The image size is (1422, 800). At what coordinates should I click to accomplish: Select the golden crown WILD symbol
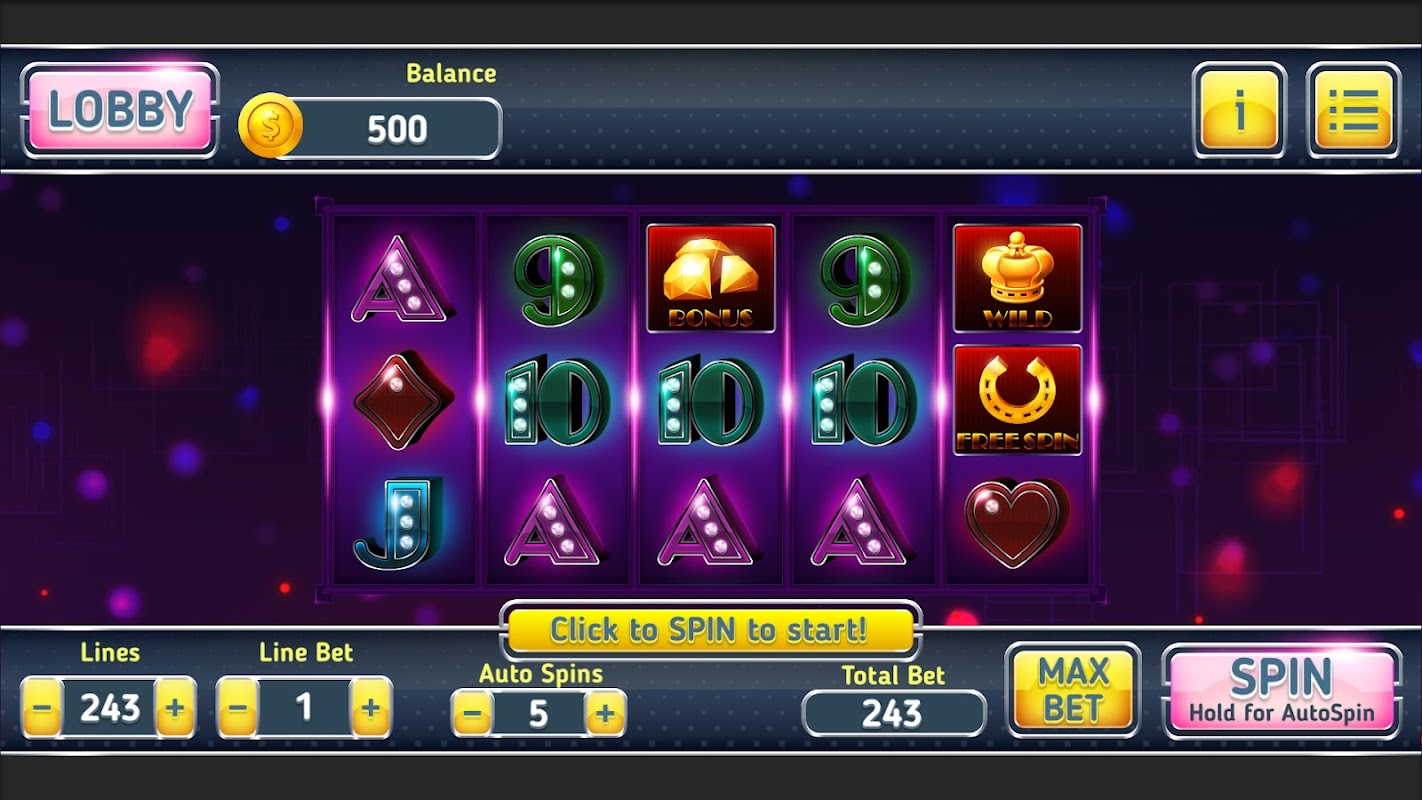click(x=1017, y=278)
